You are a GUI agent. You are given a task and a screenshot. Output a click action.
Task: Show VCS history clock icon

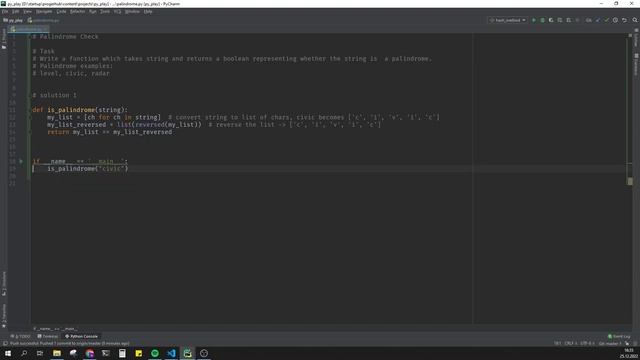coord(615,20)
